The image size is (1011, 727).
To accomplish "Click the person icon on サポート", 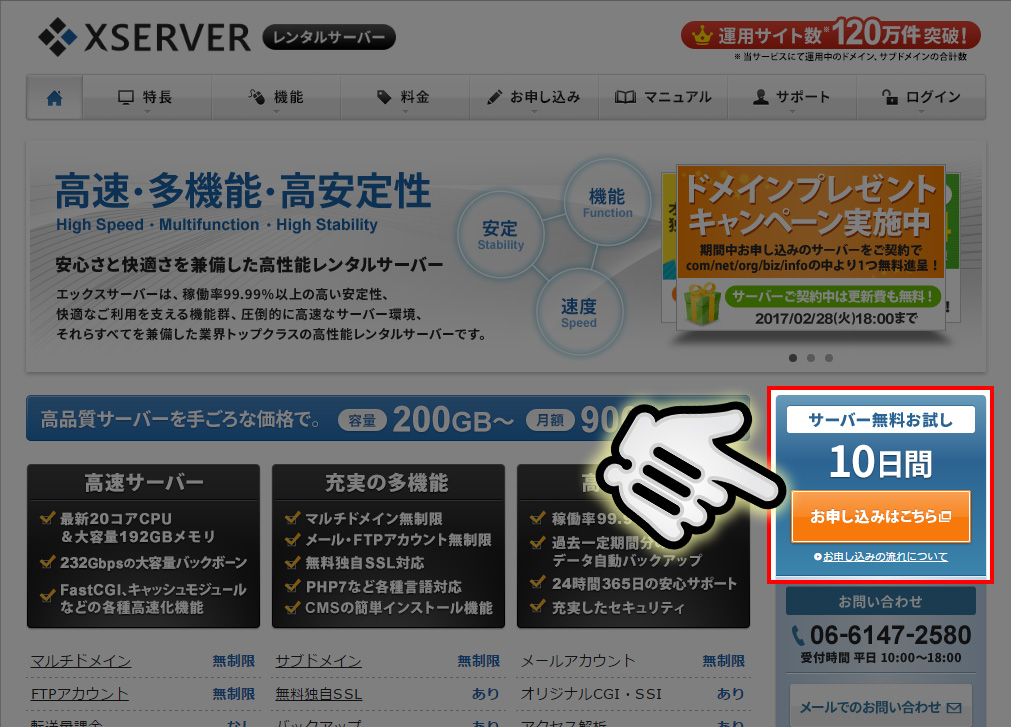I will point(761,96).
